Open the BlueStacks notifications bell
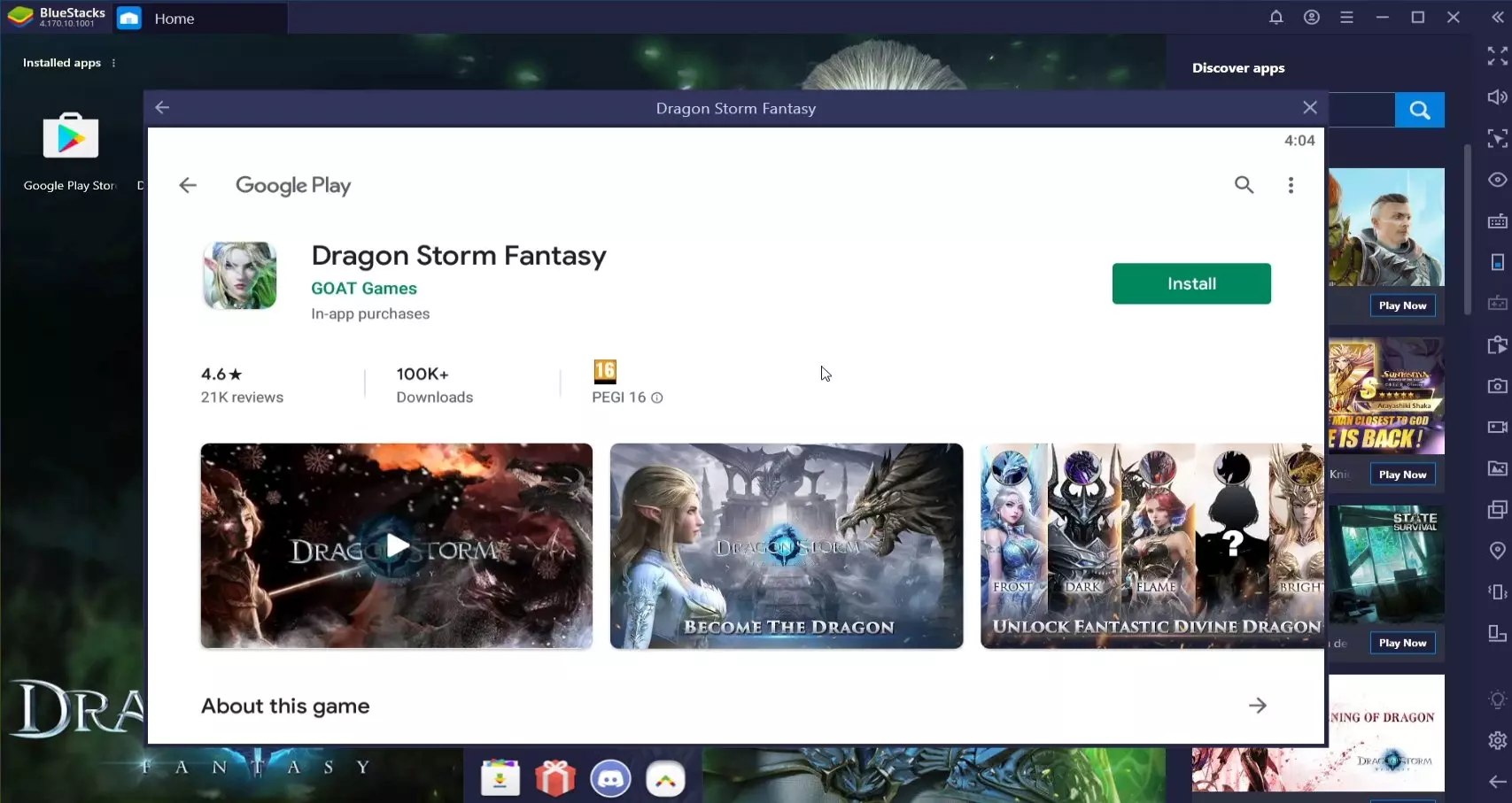Screen dimensions: 1512x803 tap(1276, 18)
